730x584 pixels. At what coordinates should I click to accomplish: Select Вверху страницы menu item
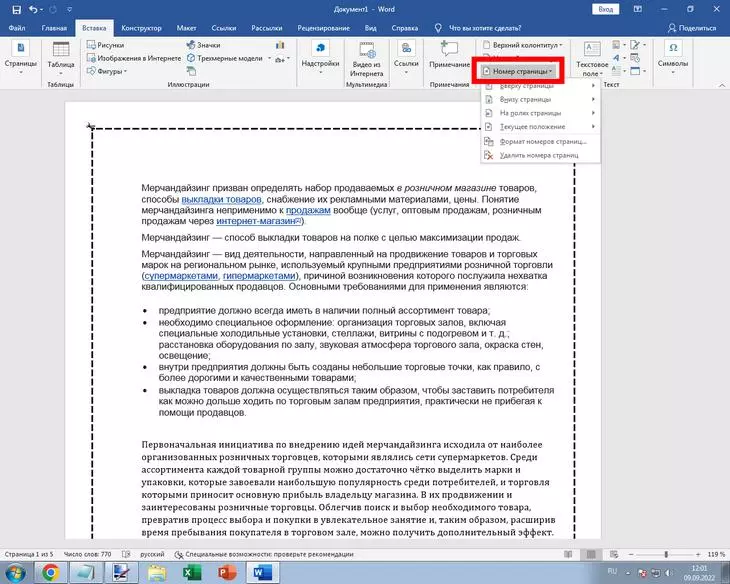pyautogui.click(x=541, y=86)
